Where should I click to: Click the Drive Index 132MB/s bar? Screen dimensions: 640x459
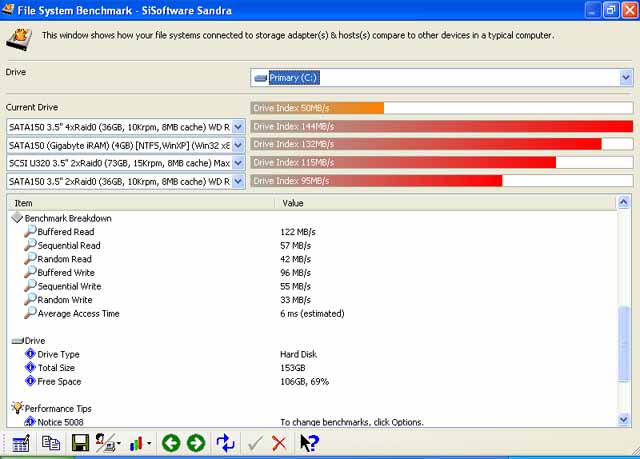click(426, 144)
